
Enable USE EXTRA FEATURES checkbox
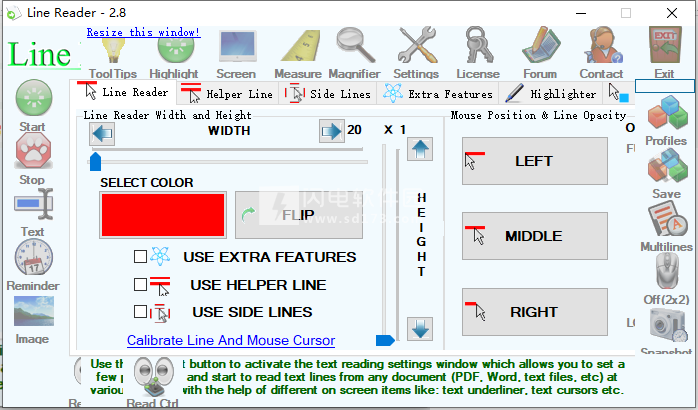coord(140,256)
